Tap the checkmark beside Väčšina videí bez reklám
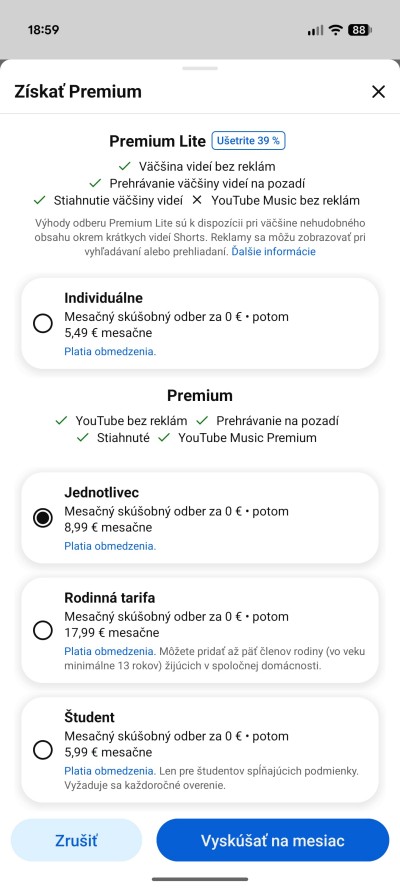Viewport: 400px width, 890px height. pos(125,166)
